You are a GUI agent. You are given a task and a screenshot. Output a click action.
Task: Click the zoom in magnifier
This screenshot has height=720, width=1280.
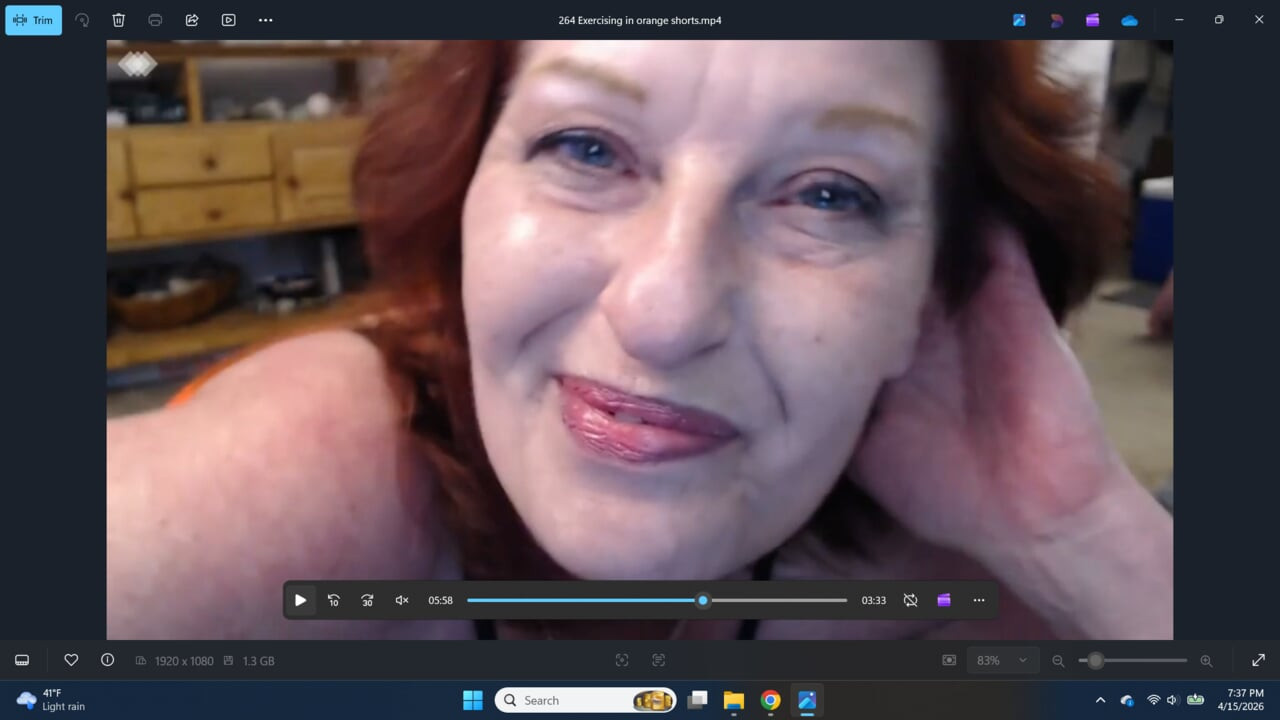(x=1206, y=660)
